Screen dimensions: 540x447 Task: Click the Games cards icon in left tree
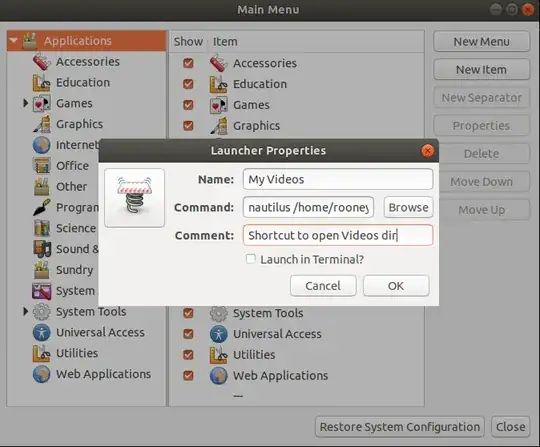click(42, 103)
